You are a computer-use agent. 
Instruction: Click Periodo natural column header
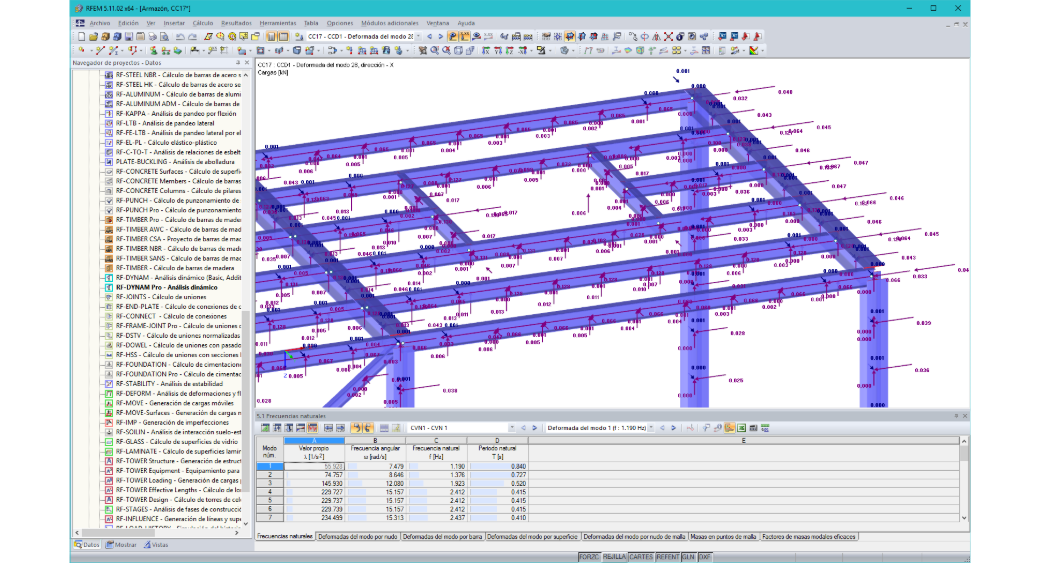[497, 452]
